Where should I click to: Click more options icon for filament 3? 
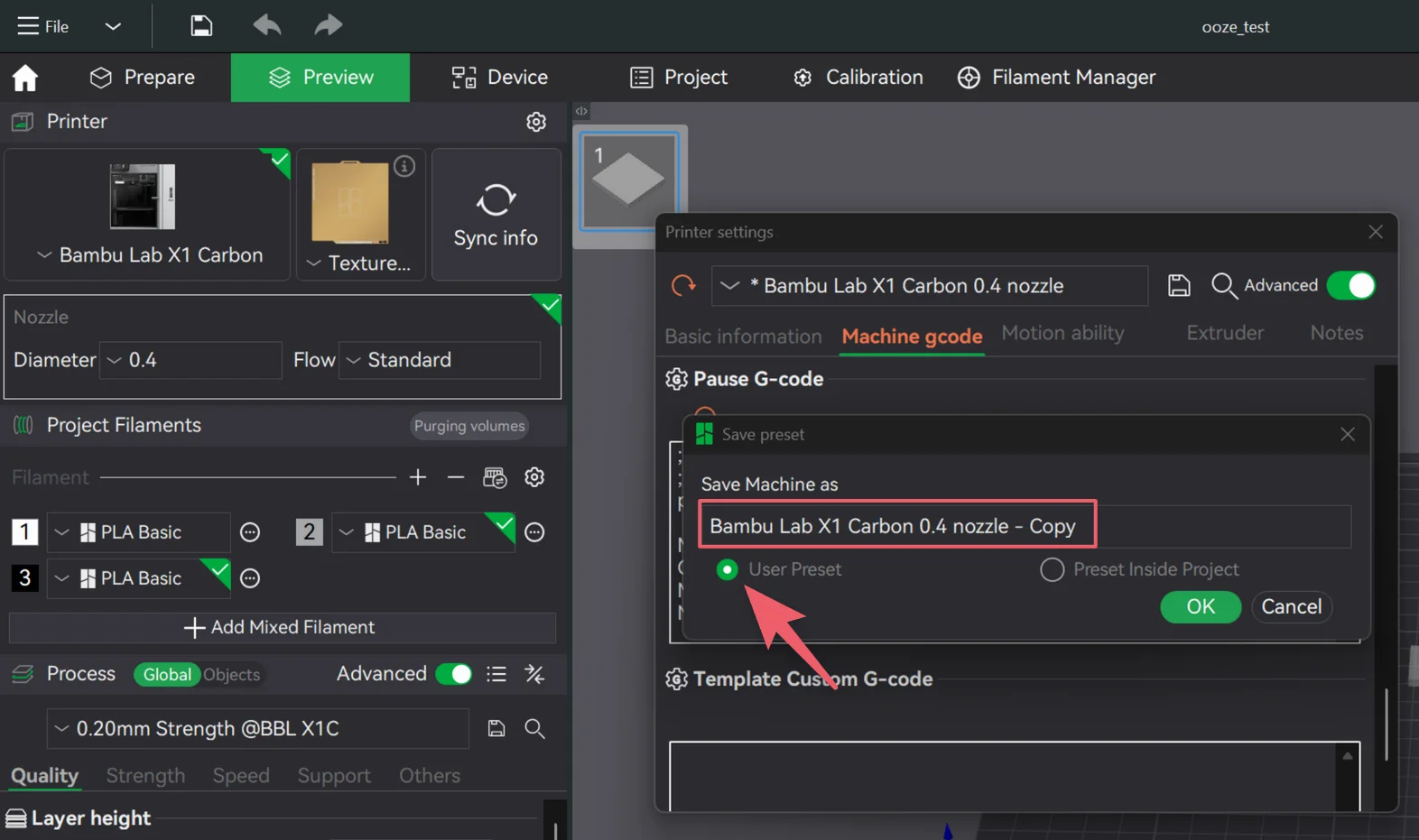pos(250,578)
